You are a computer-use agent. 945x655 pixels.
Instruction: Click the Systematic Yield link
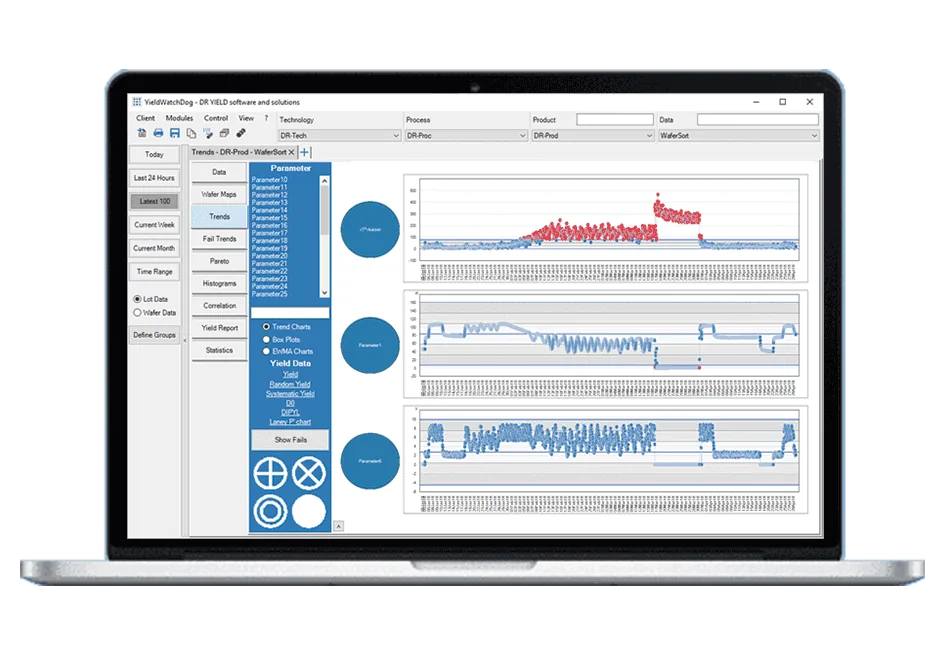(290, 394)
